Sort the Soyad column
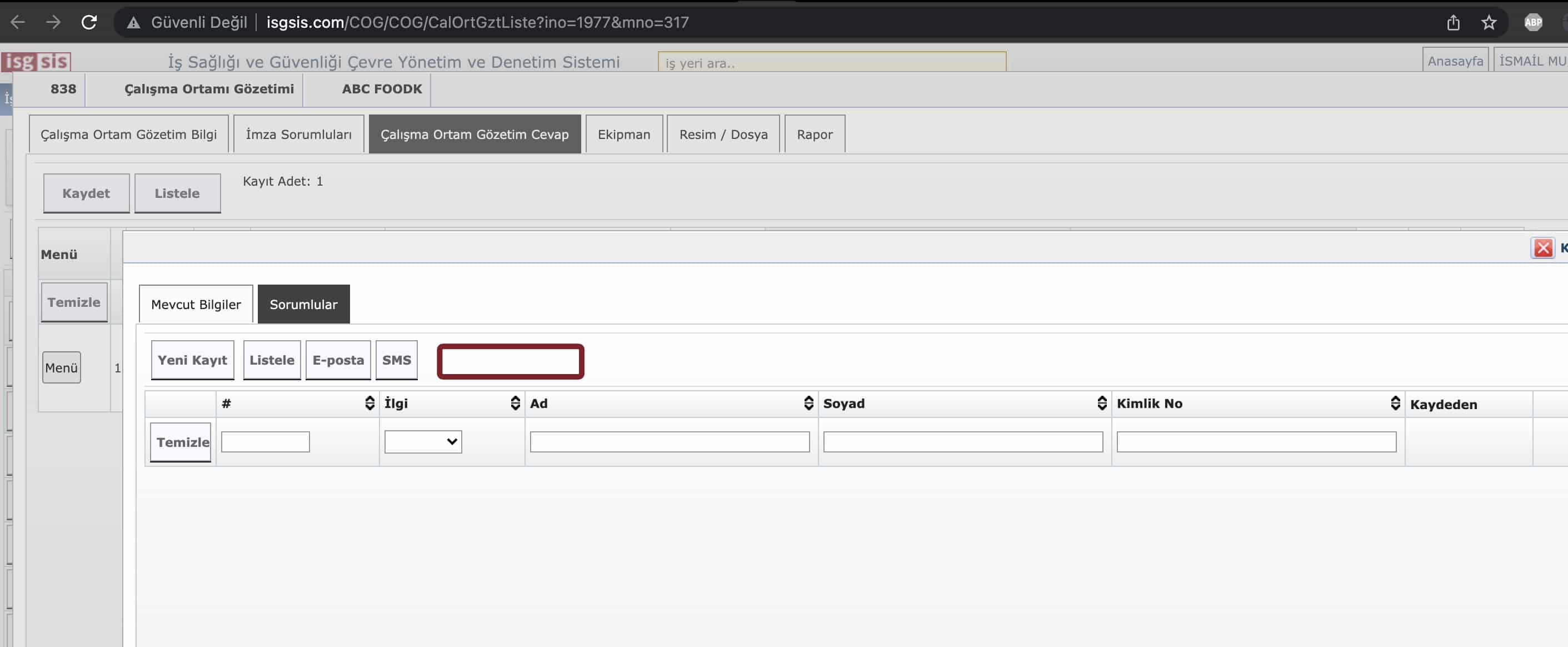1568x647 pixels. point(1101,403)
